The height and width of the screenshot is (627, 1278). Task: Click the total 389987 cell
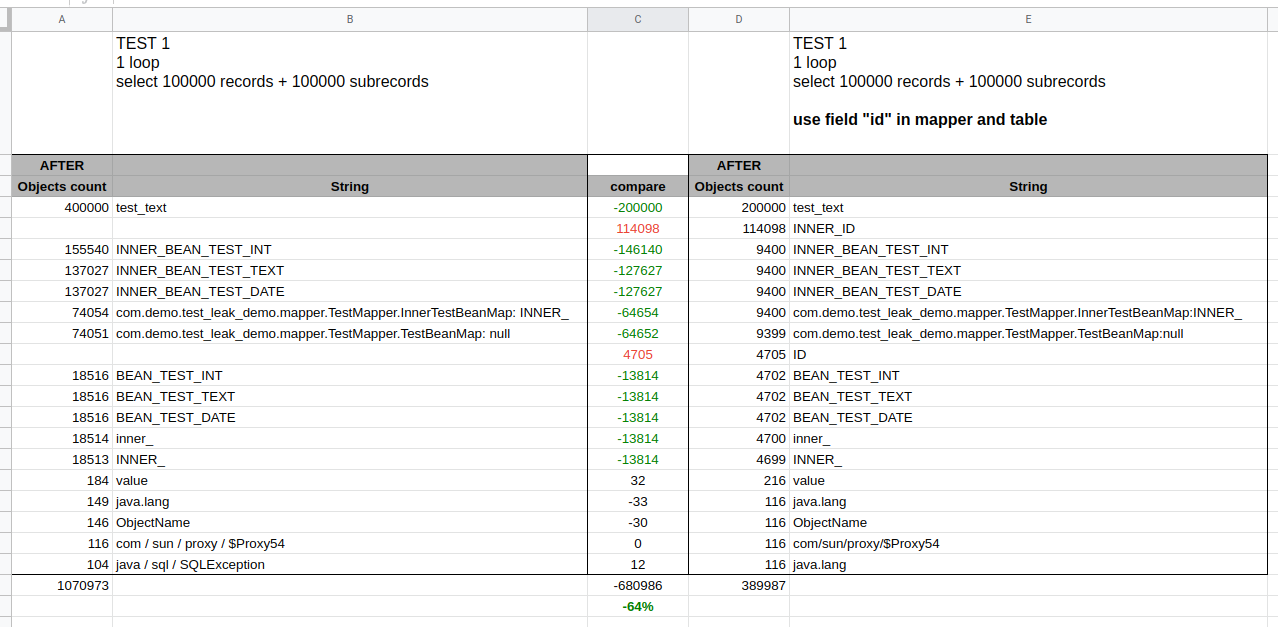[x=739, y=585]
